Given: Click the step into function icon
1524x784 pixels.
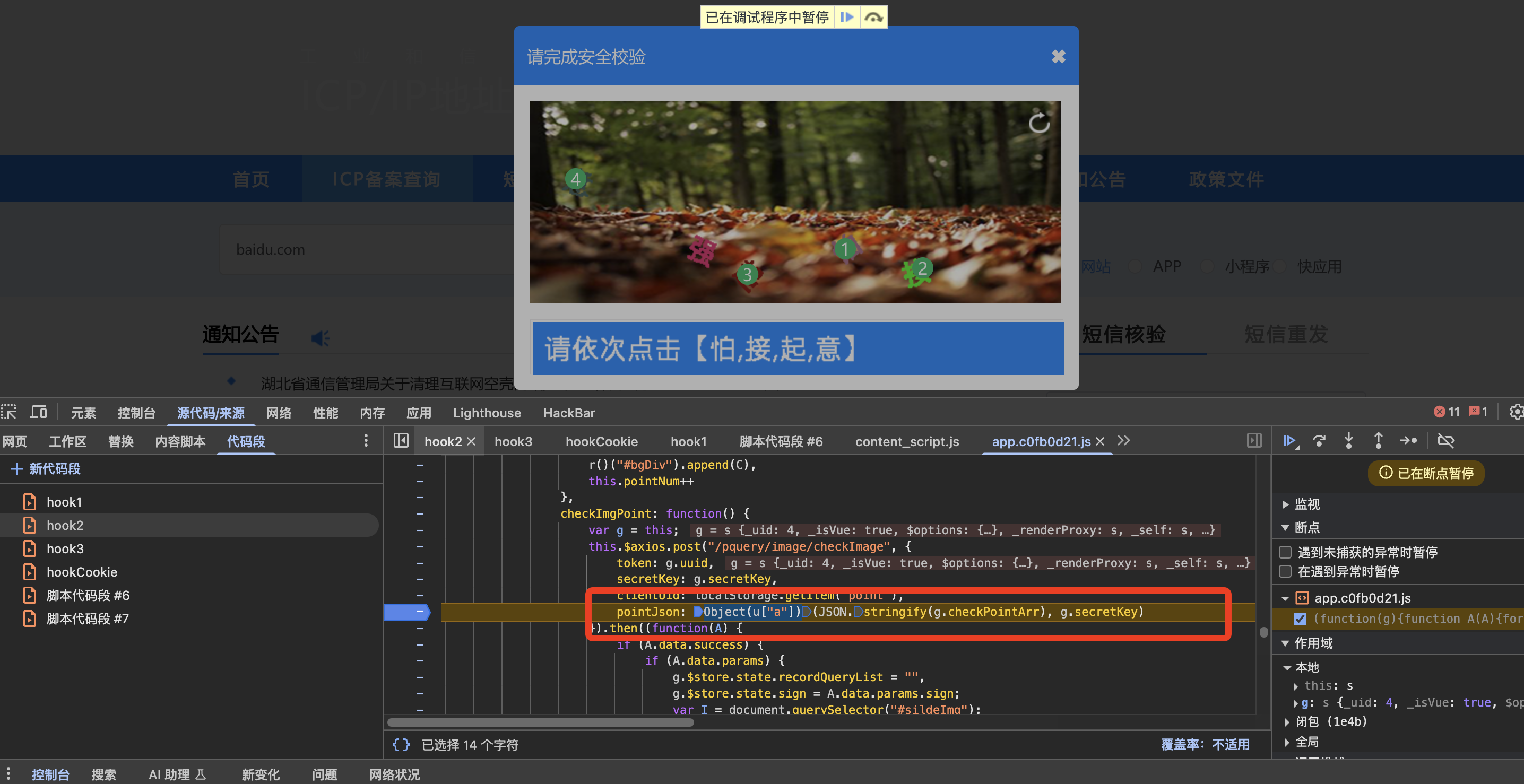Looking at the screenshot, I should coord(1349,441).
